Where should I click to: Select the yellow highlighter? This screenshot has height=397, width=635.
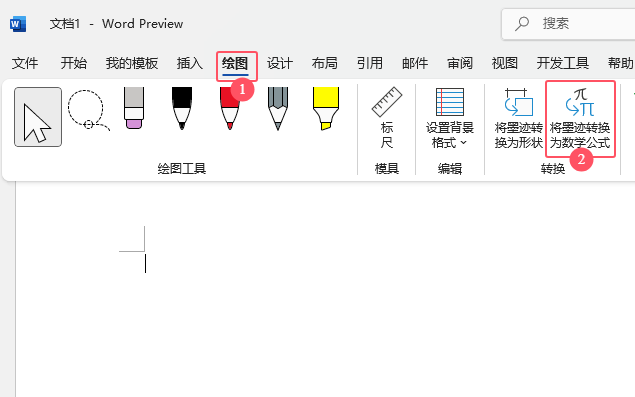click(326, 108)
